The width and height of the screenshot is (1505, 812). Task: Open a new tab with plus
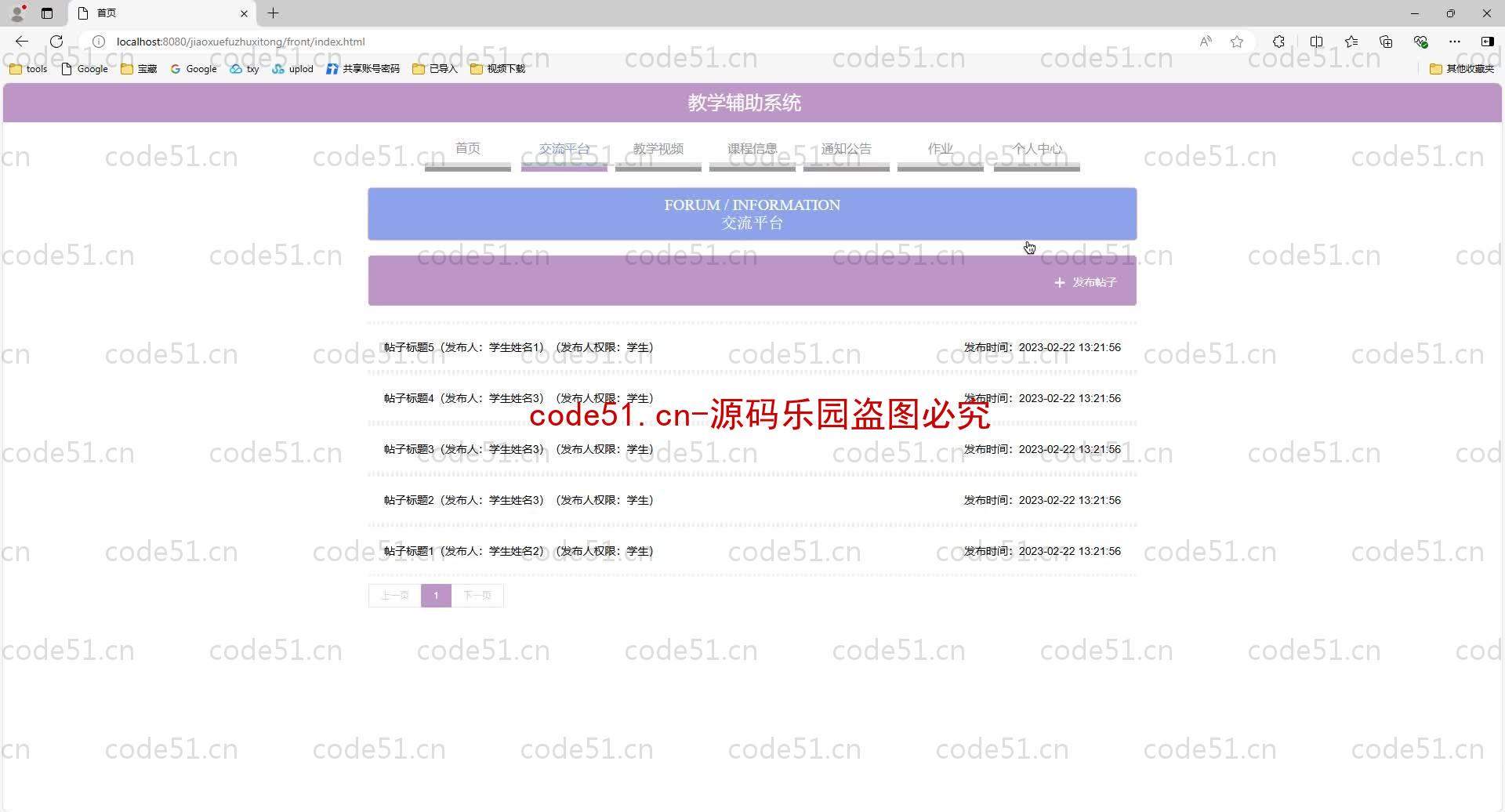click(273, 13)
